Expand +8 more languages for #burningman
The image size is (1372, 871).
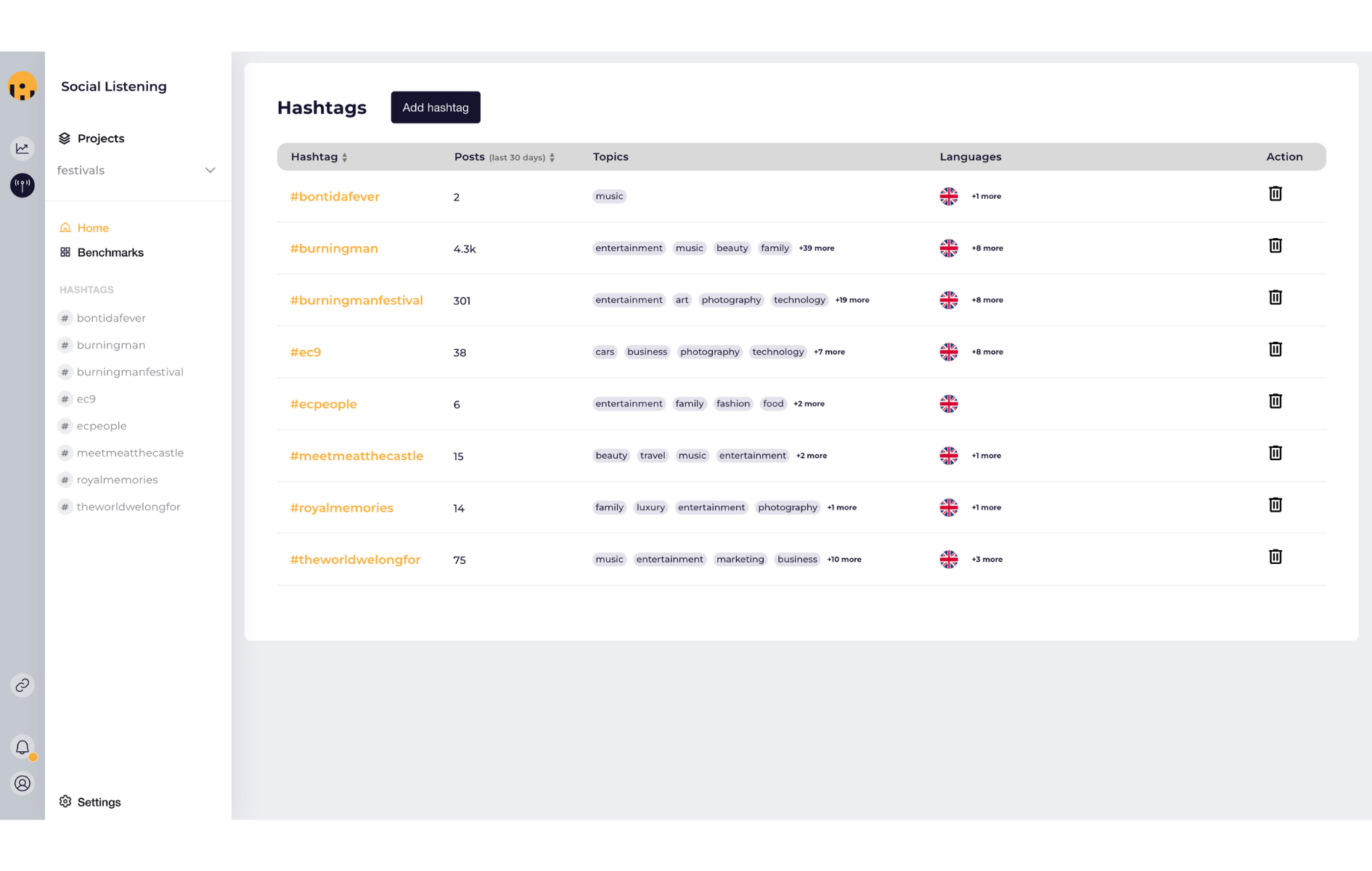click(987, 248)
